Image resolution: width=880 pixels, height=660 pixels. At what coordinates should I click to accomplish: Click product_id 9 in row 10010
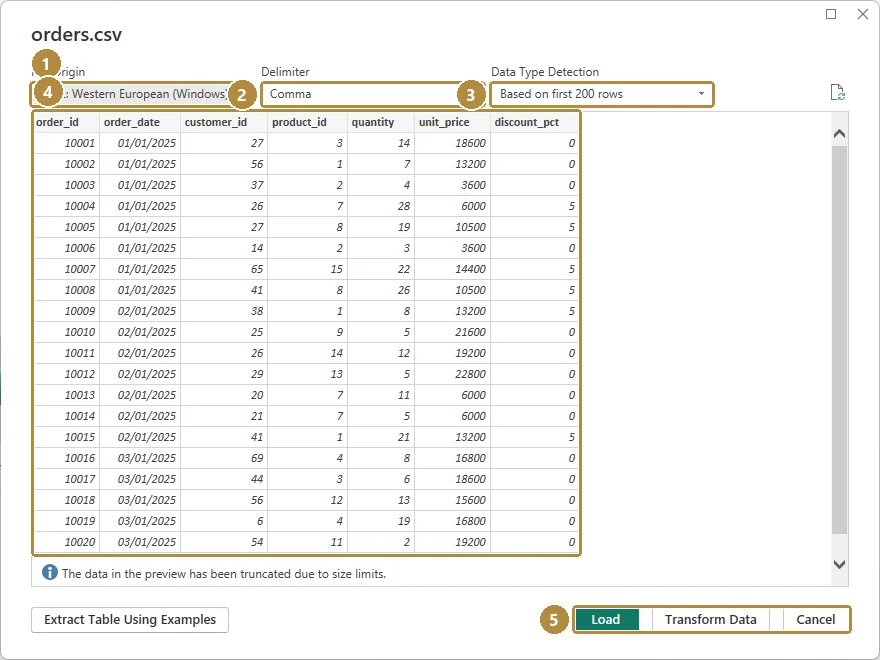pyautogui.click(x=308, y=332)
